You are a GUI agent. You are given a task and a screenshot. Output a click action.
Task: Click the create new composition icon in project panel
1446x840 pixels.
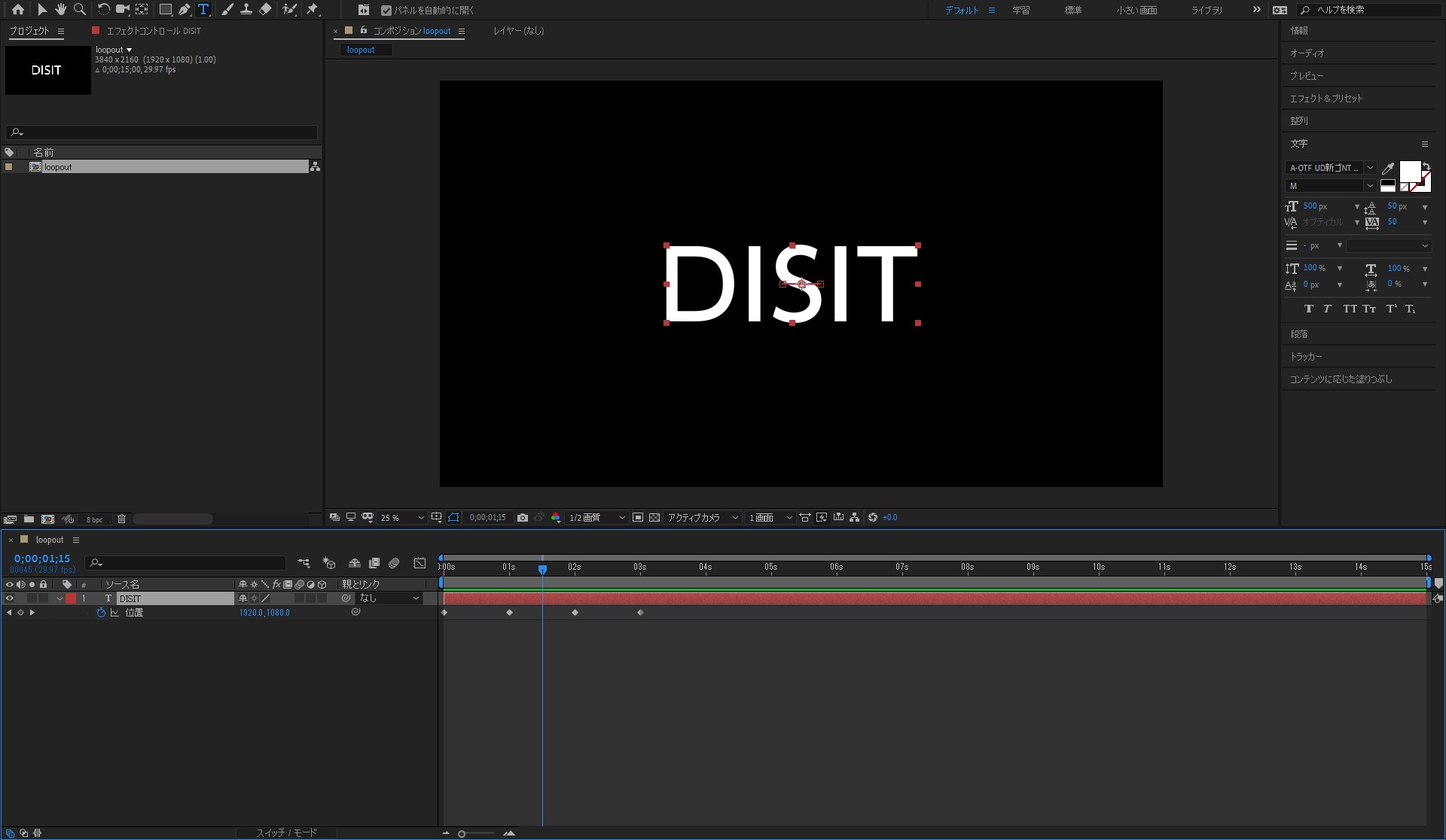pyautogui.click(x=47, y=519)
